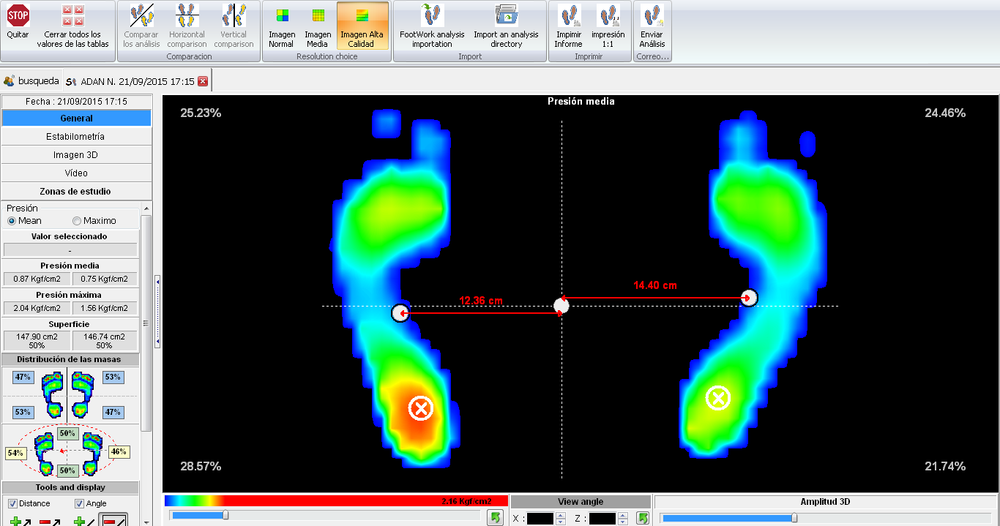Image resolution: width=1000 pixels, height=526 pixels.
Task: Decrease the X view angle stepper
Action: pyautogui.click(x=561, y=522)
